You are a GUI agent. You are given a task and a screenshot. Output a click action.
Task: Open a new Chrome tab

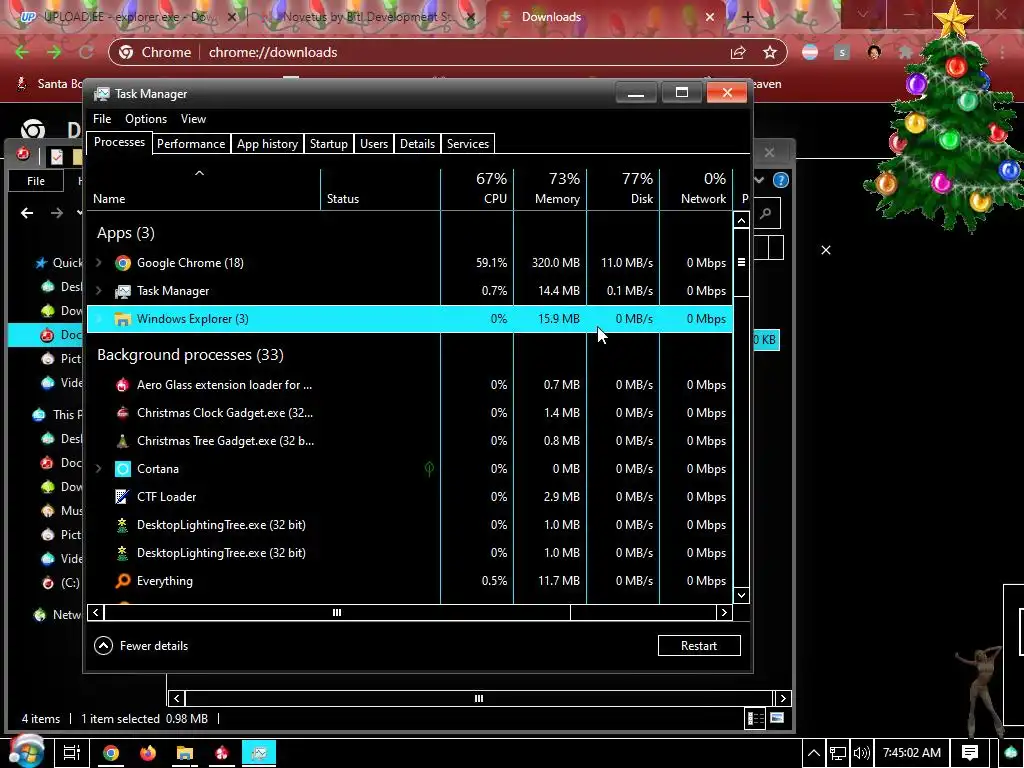point(748,17)
